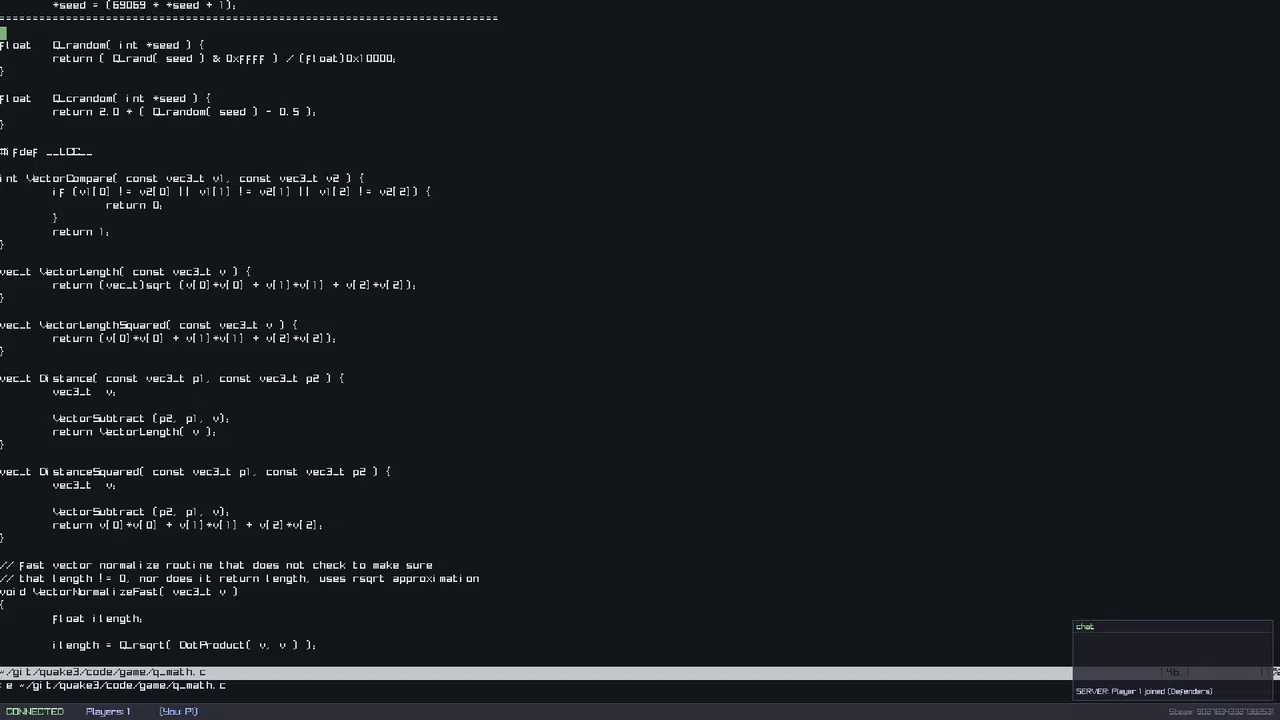Click the '// that length != 0' comment line
Image resolution: width=1280 pixels, height=720 pixels.
tap(239, 578)
